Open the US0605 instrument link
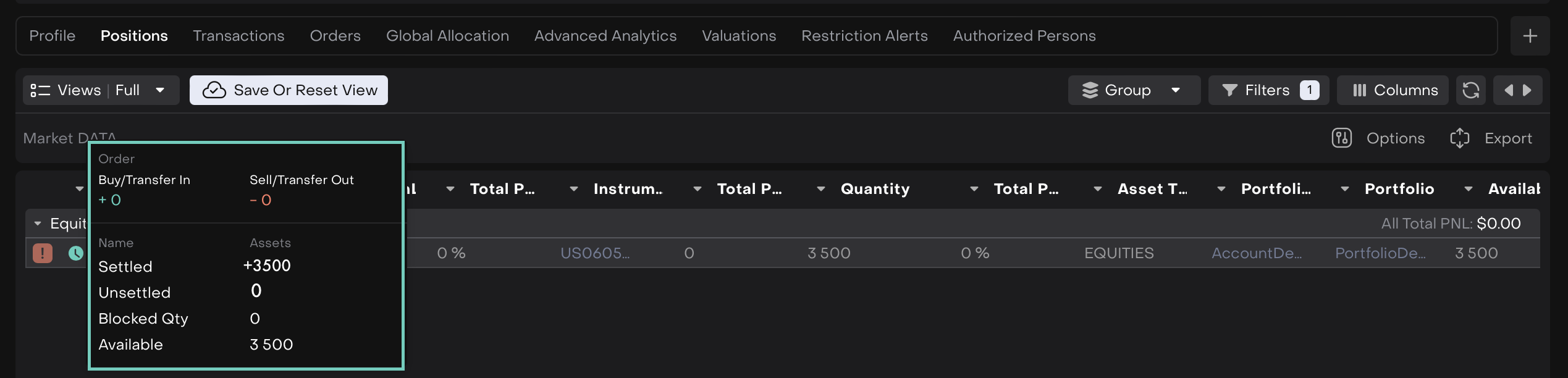This screenshot has height=378, width=1568. click(x=594, y=253)
